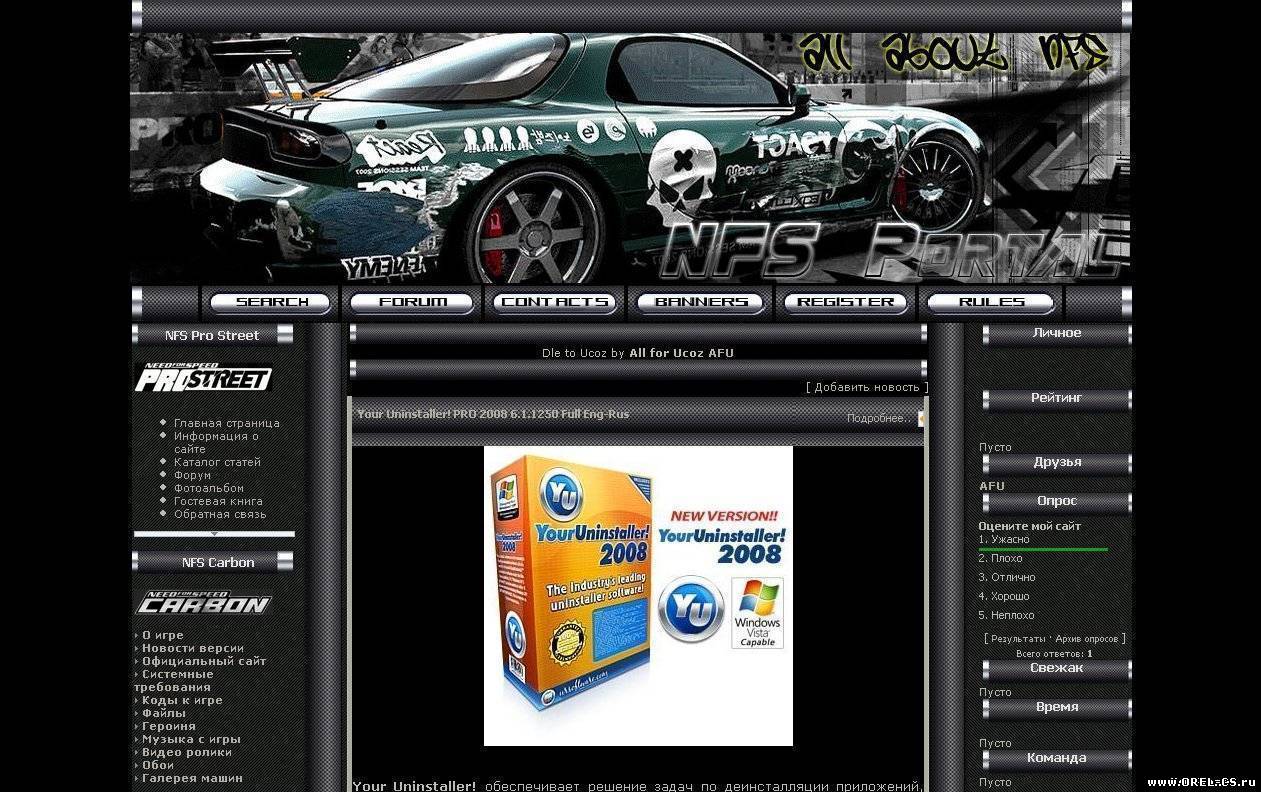Open the Главная страница link
This screenshot has height=792, width=1261.
(x=227, y=423)
